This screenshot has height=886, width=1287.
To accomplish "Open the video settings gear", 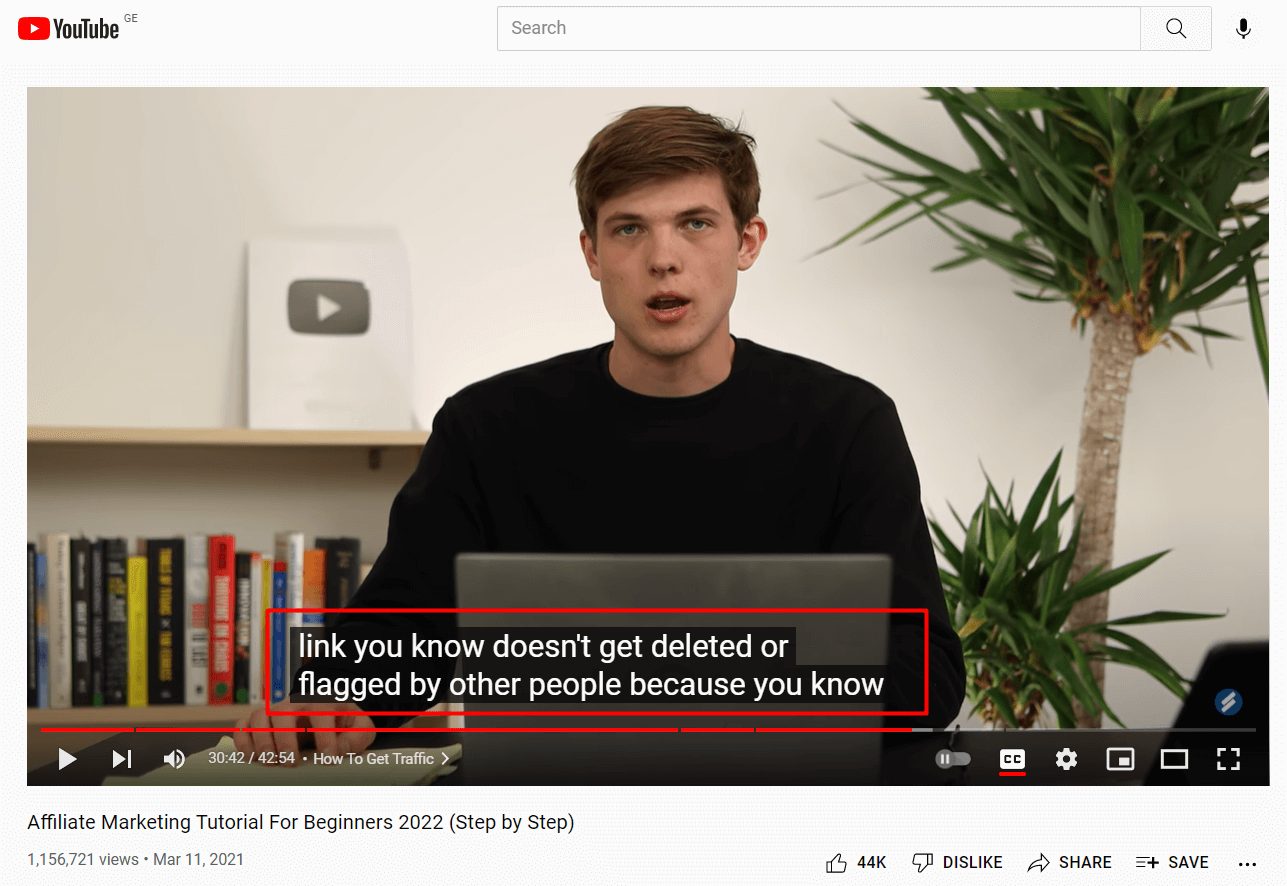I will (1067, 759).
